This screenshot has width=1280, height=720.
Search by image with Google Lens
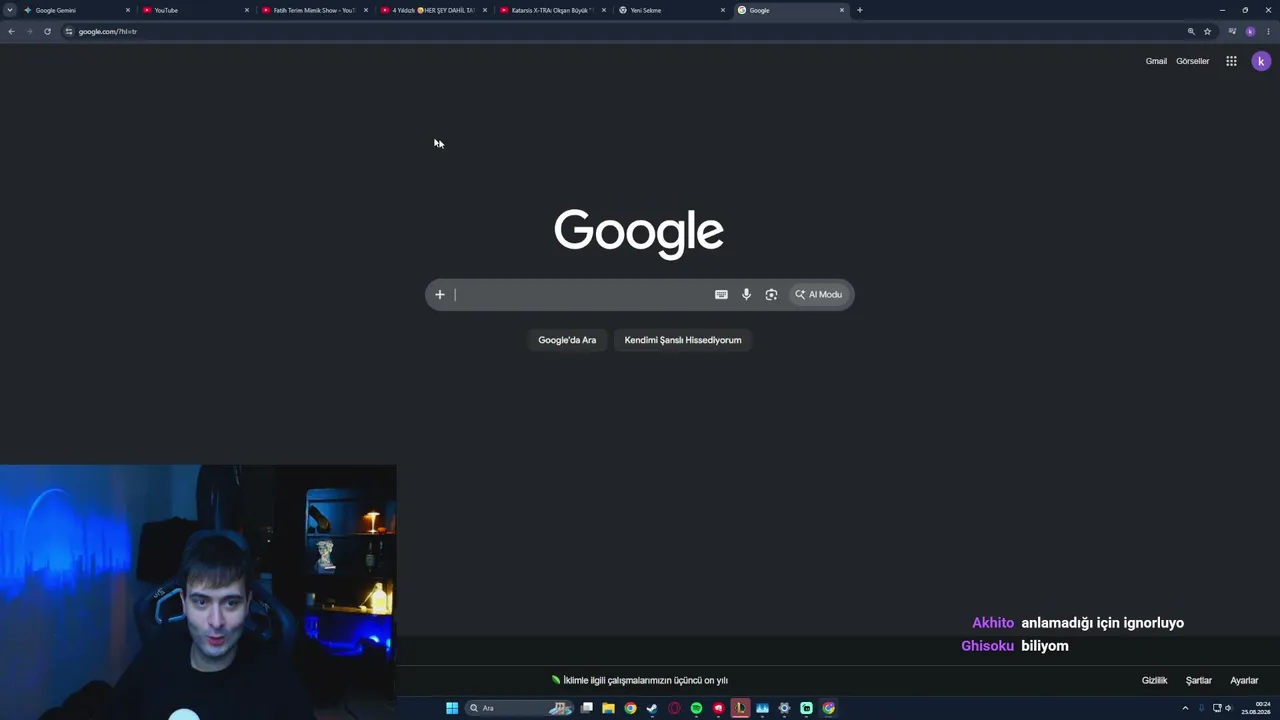coord(771,295)
